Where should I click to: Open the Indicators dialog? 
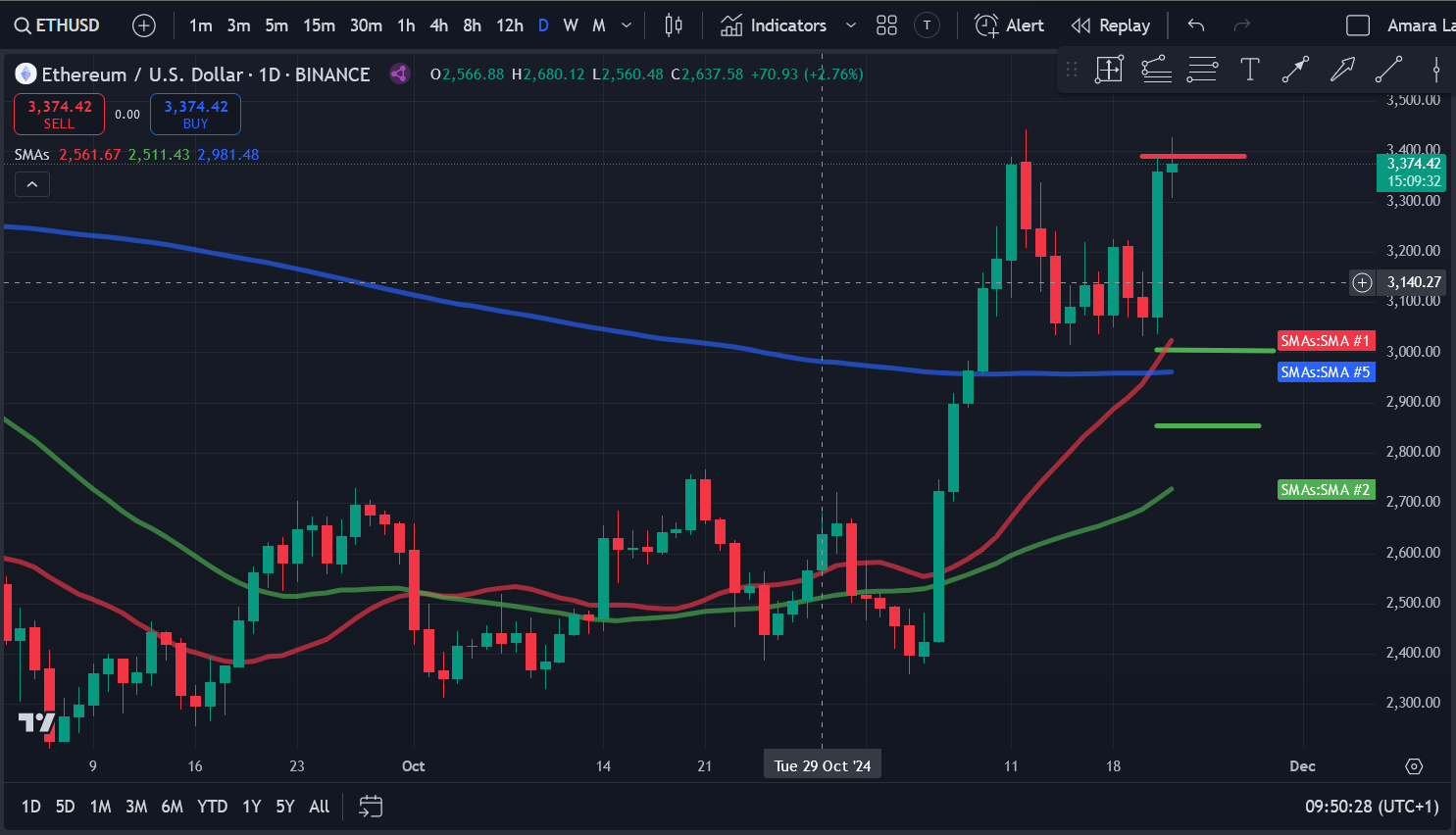click(774, 25)
